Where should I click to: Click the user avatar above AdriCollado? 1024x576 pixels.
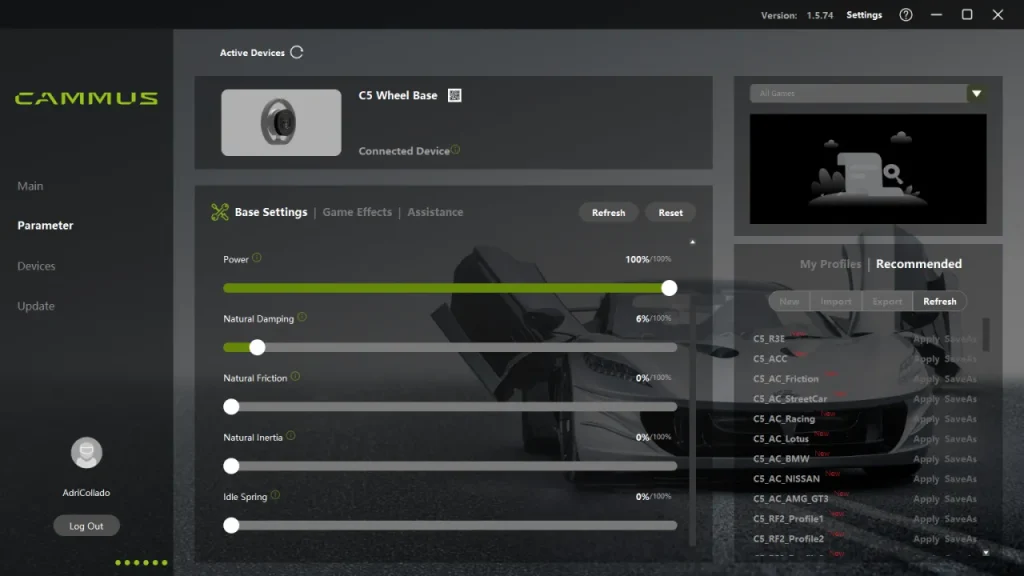(x=86, y=453)
